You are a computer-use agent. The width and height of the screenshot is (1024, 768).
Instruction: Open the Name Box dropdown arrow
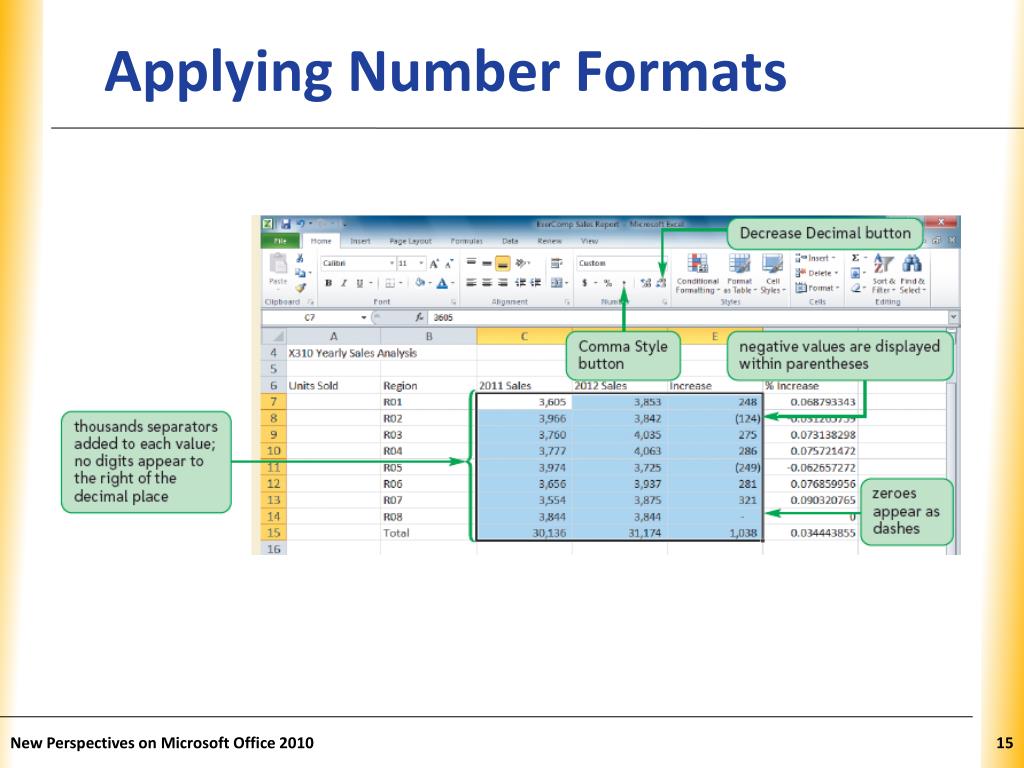point(364,317)
